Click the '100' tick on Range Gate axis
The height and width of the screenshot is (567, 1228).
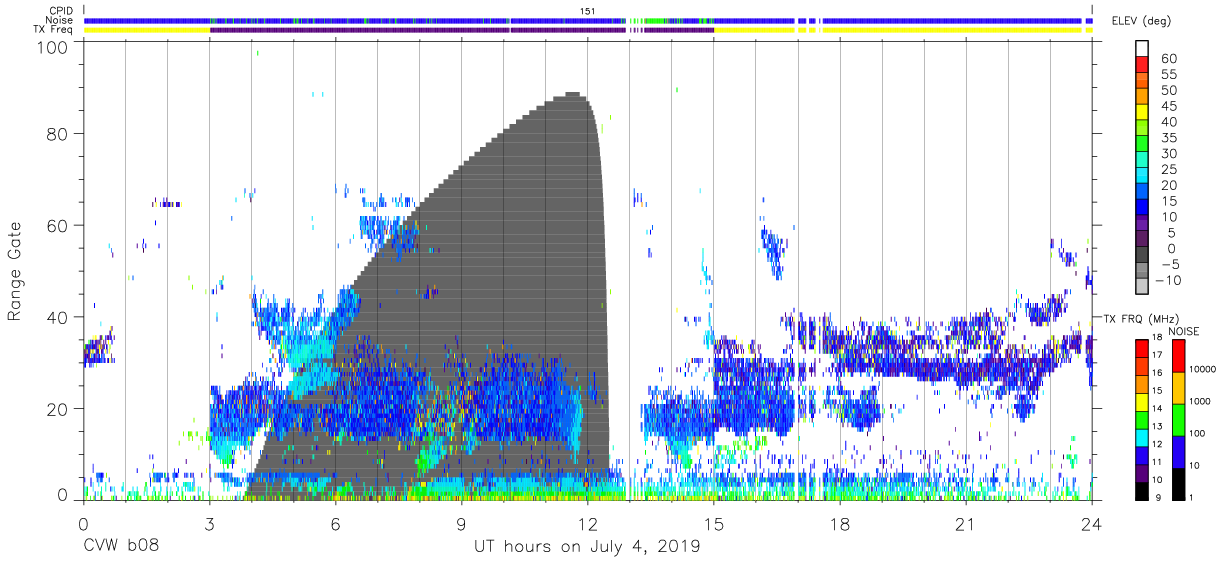(53, 46)
